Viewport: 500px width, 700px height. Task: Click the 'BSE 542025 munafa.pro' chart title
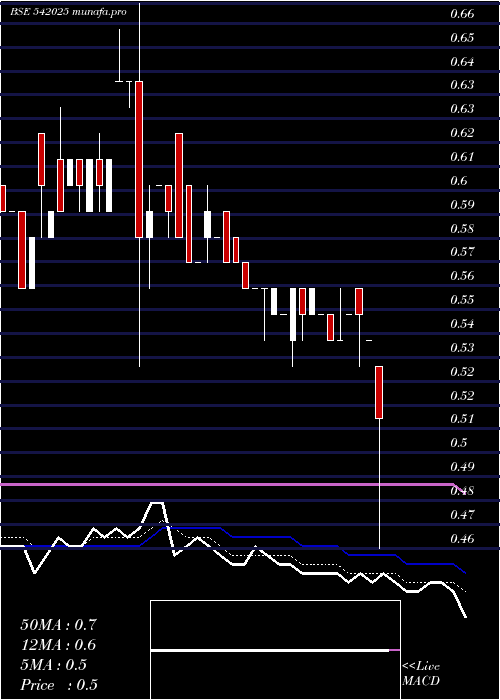(68, 12)
